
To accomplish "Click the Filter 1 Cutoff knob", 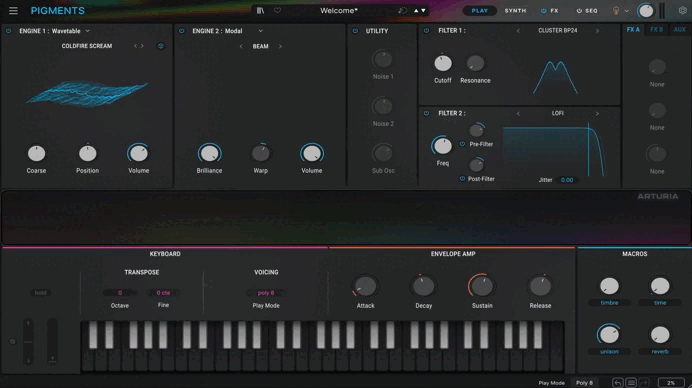I will [x=443, y=64].
